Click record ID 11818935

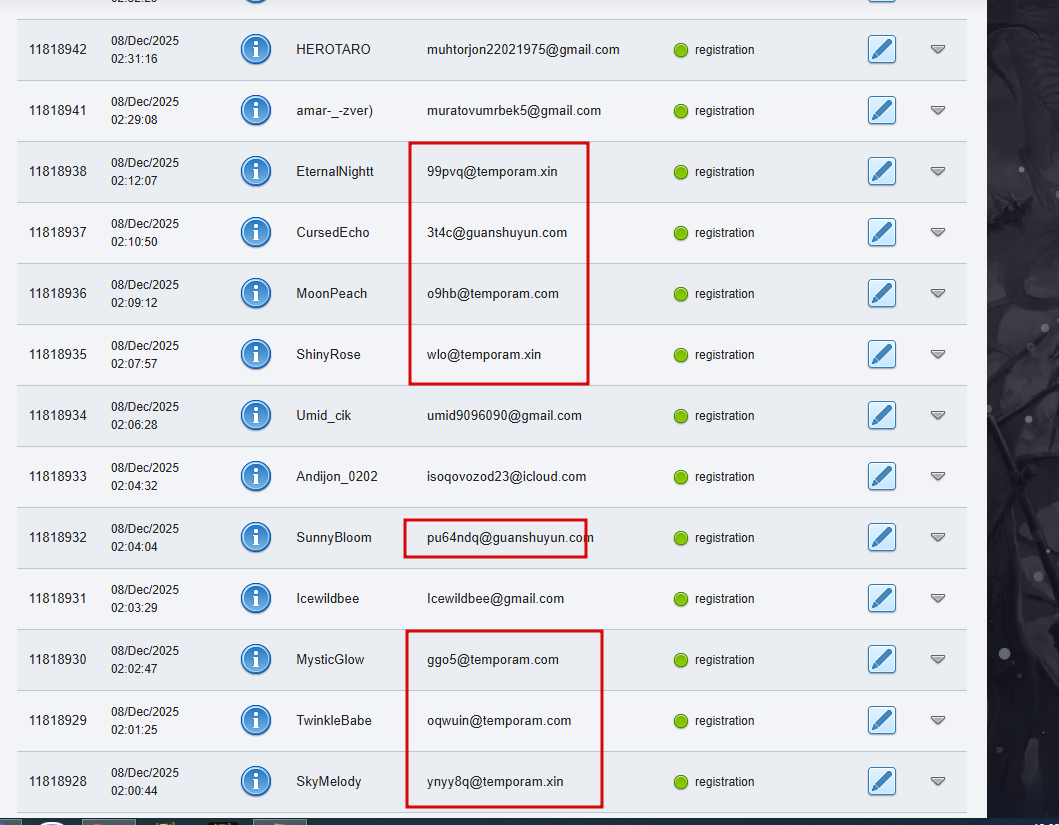coord(57,354)
